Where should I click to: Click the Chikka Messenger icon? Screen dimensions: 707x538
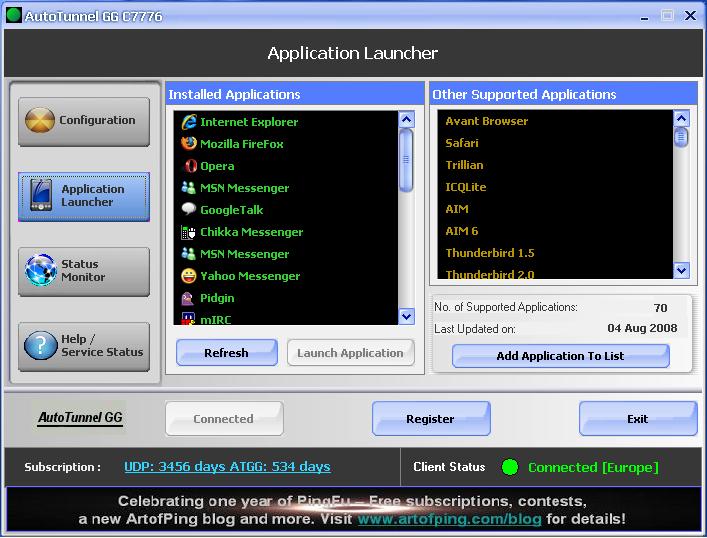click(x=188, y=232)
